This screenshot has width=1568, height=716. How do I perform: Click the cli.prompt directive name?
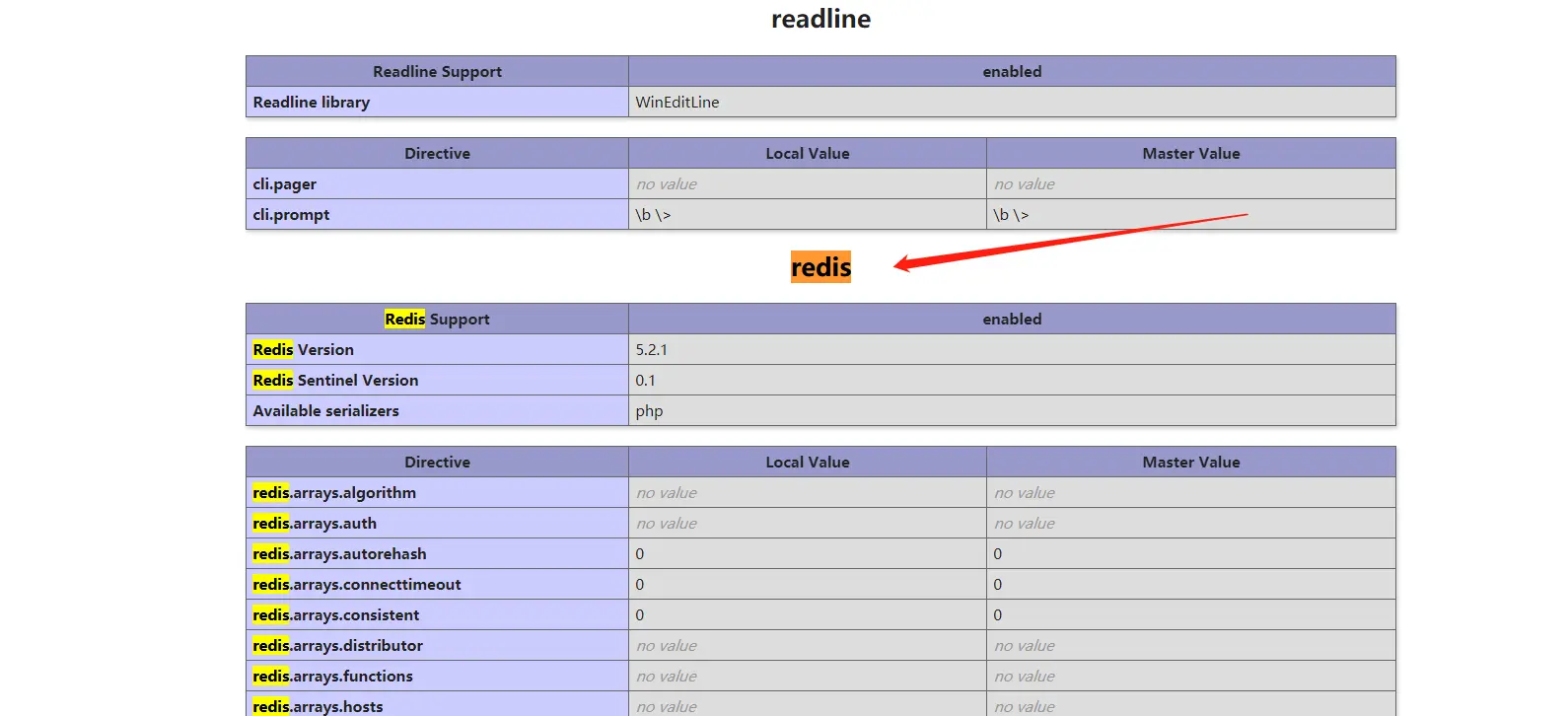click(x=291, y=214)
